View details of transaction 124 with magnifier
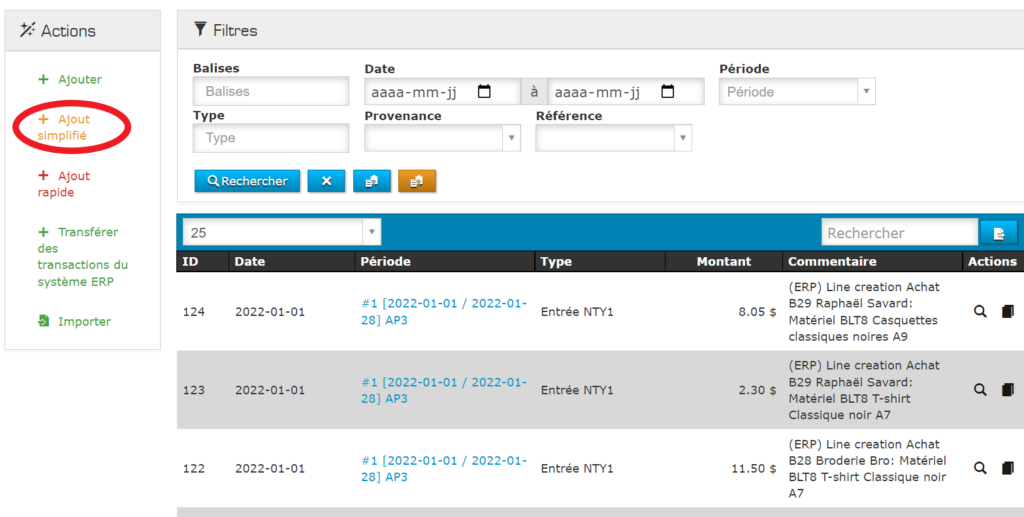This screenshot has height=517, width=1024. click(x=980, y=311)
